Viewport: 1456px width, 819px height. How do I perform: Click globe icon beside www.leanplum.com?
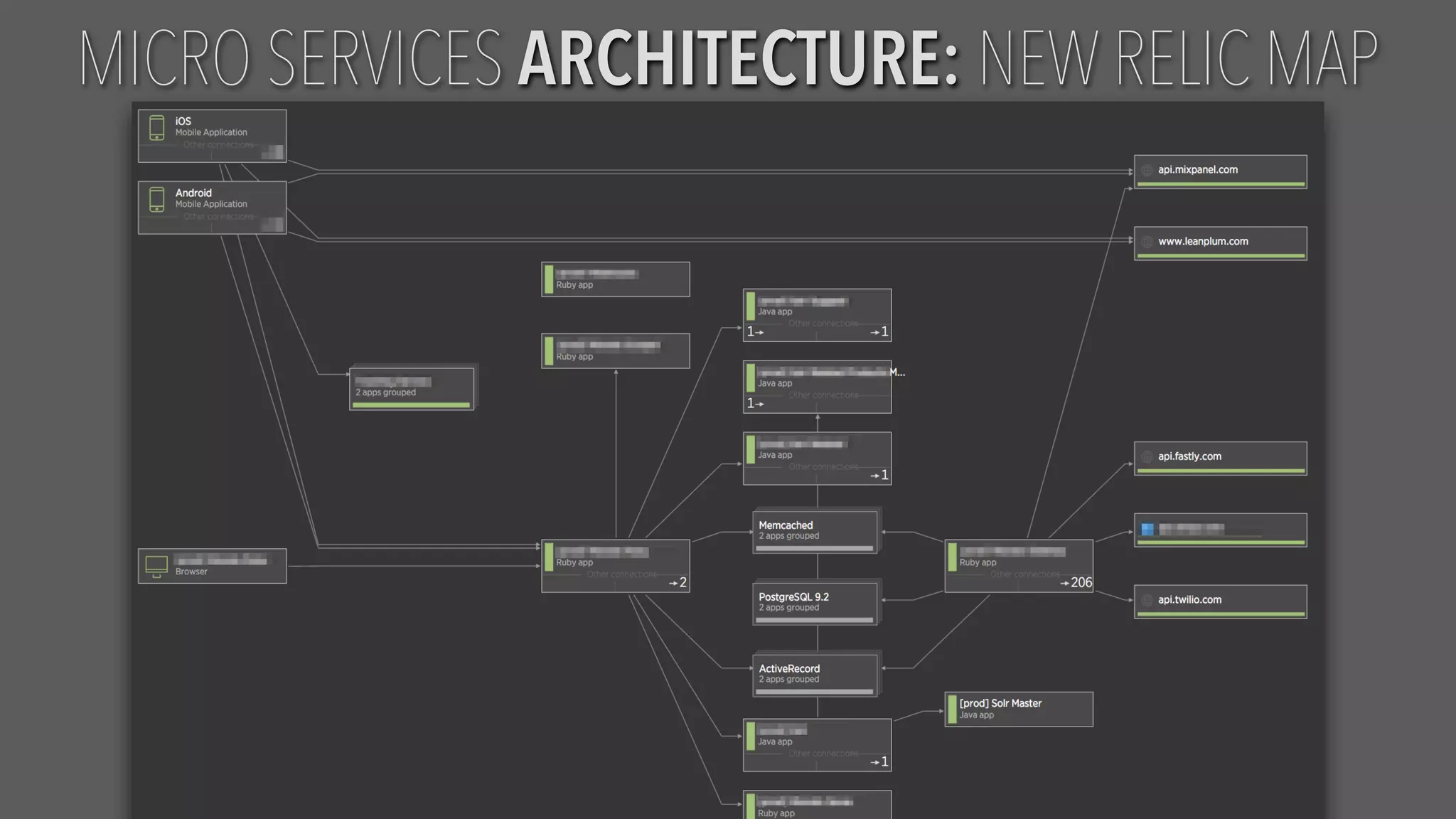point(1147,242)
